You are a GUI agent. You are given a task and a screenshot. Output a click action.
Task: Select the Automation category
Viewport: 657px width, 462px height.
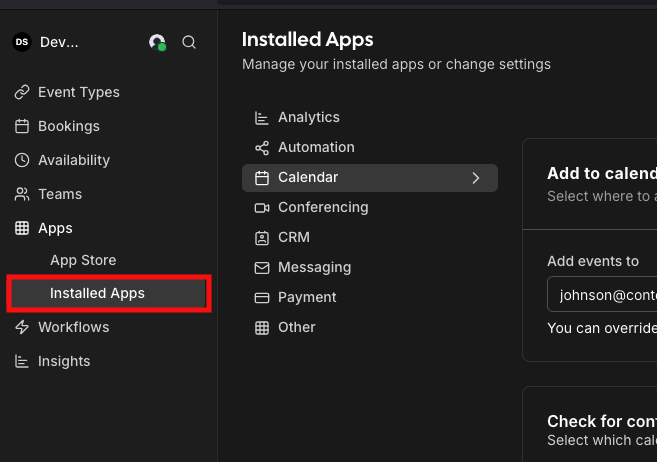tap(316, 147)
